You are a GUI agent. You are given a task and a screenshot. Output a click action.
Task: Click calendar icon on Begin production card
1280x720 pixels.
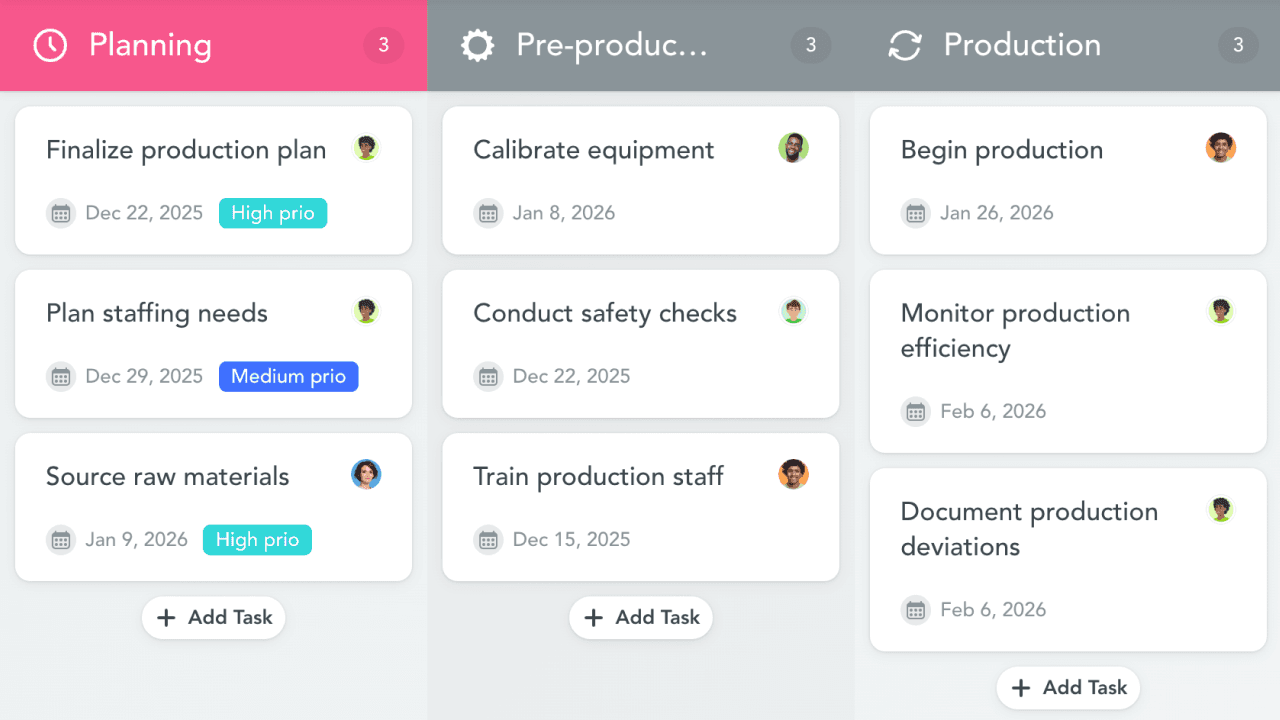coord(916,213)
